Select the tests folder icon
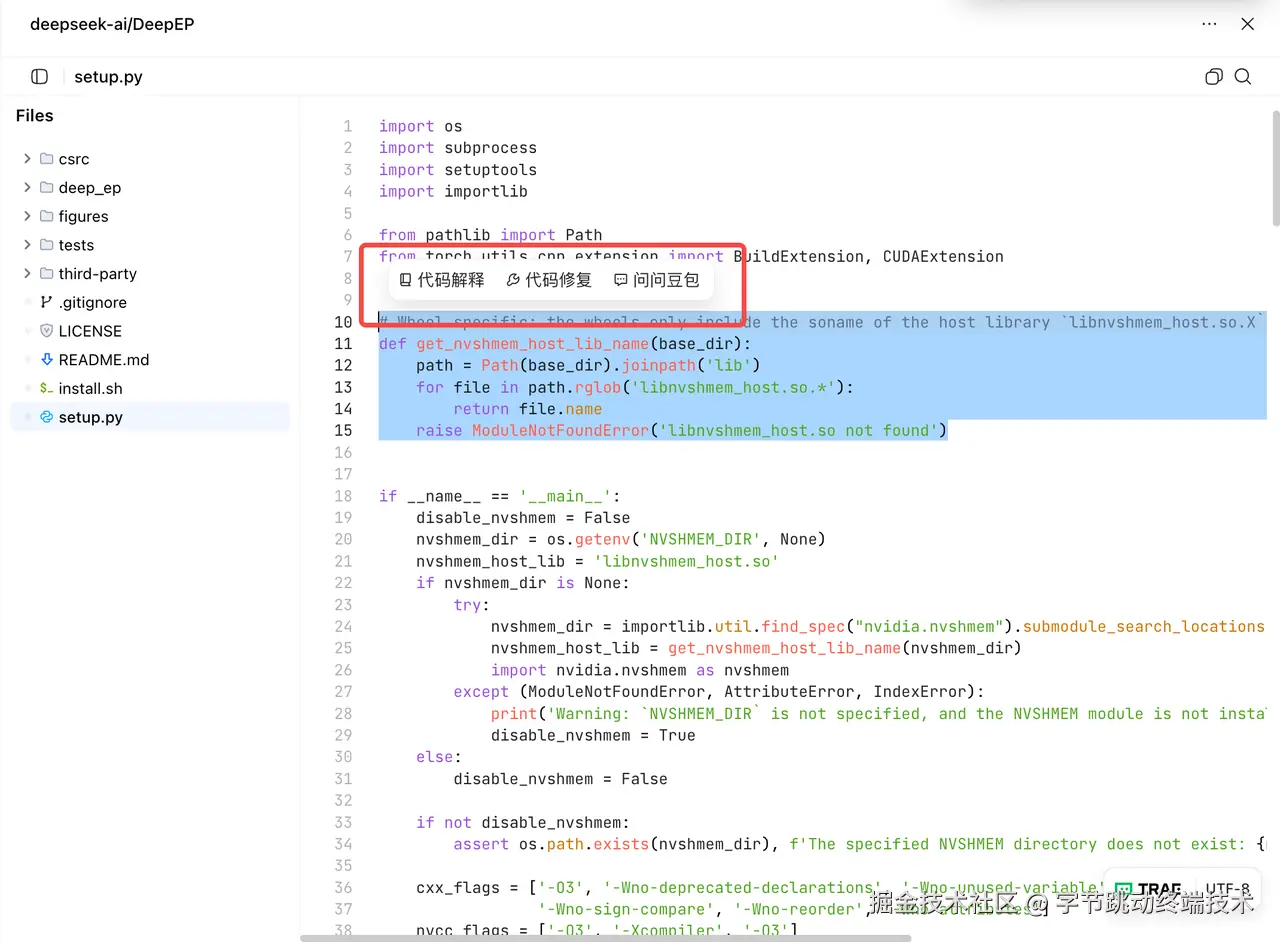The height and width of the screenshot is (942, 1280). (46, 245)
